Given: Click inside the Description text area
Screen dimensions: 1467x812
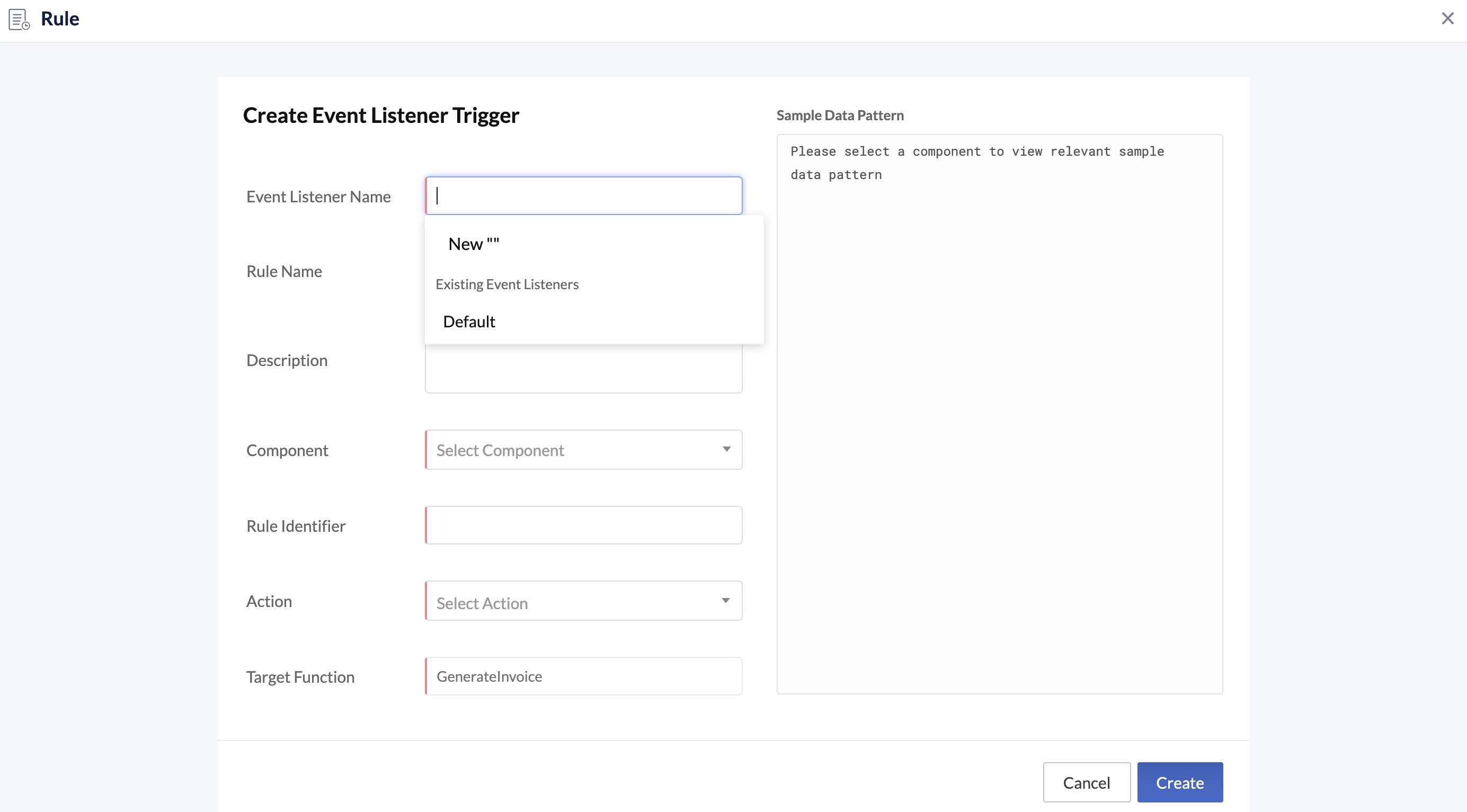Looking at the screenshot, I should point(583,373).
